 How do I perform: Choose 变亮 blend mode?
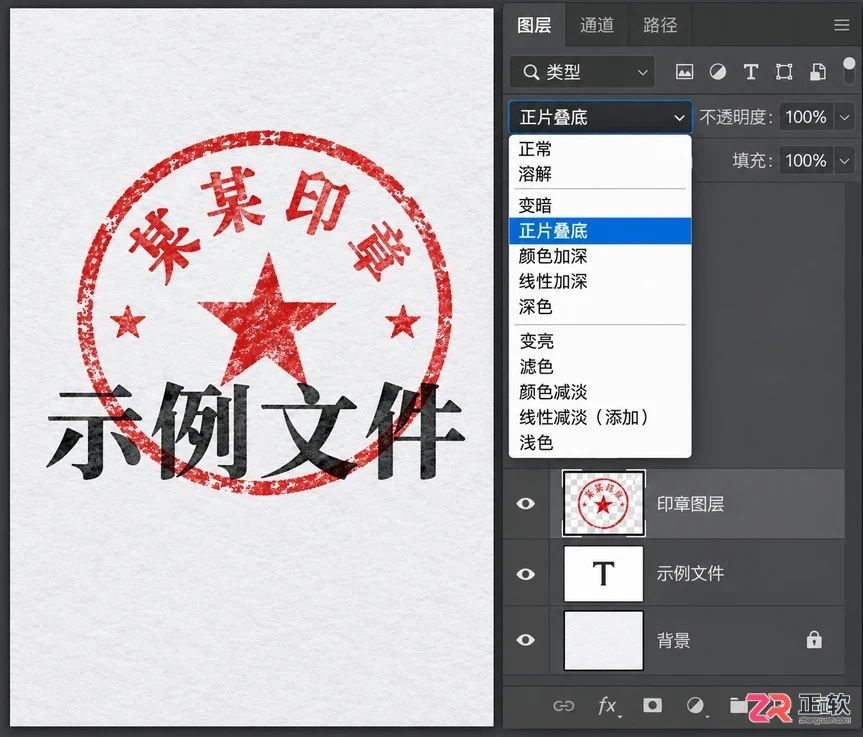[x=600, y=341]
